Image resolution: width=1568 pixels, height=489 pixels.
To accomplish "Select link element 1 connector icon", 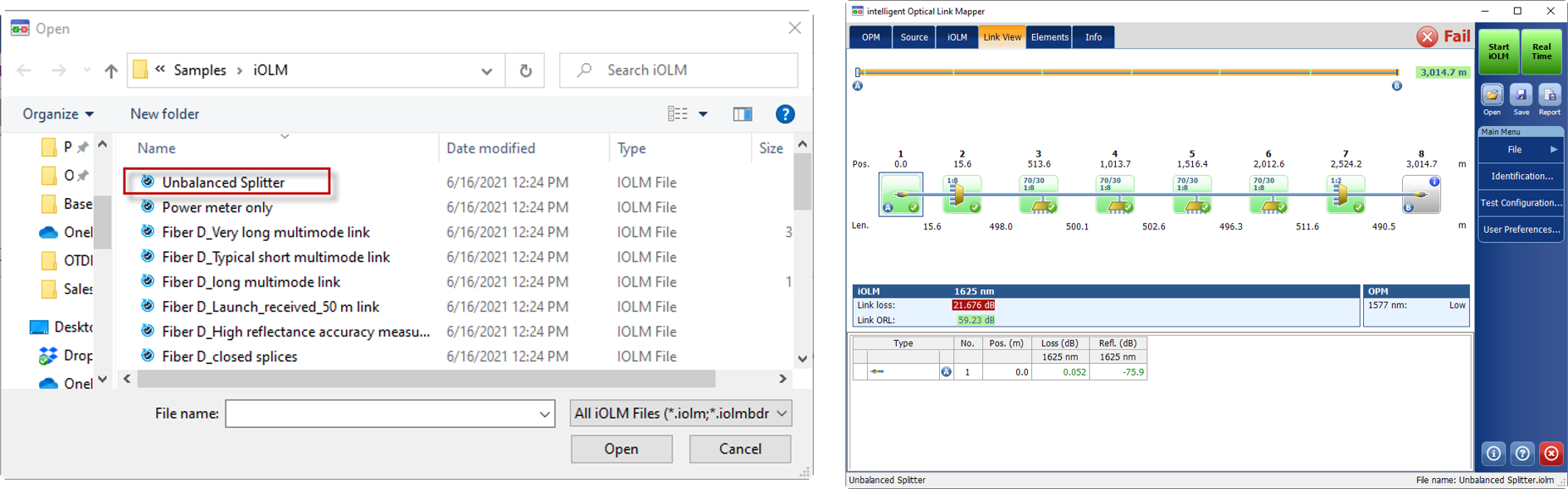I will pyautogui.click(x=900, y=195).
